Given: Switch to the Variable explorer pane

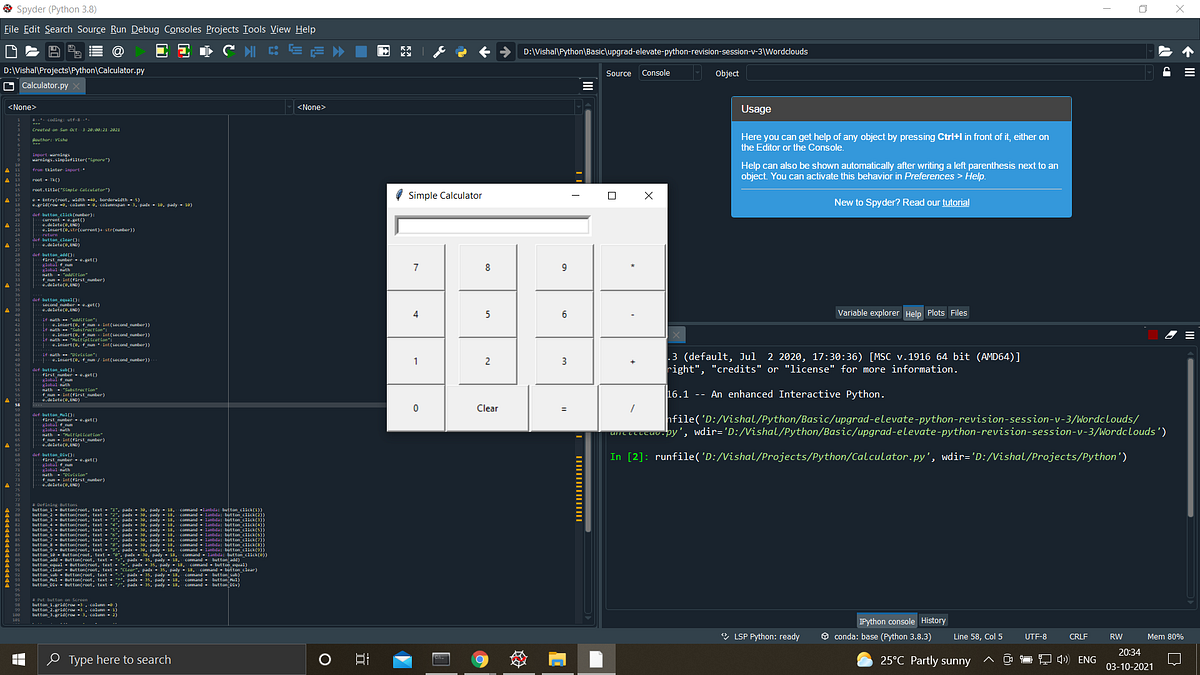Looking at the screenshot, I should point(868,312).
